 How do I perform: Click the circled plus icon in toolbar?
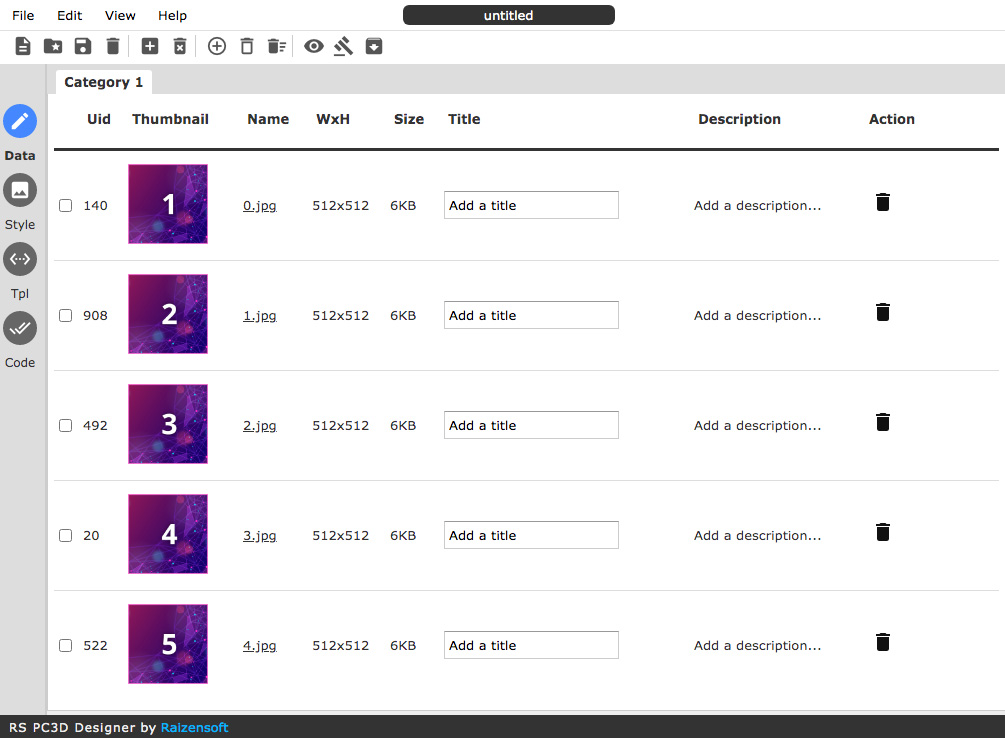pyautogui.click(x=217, y=46)
